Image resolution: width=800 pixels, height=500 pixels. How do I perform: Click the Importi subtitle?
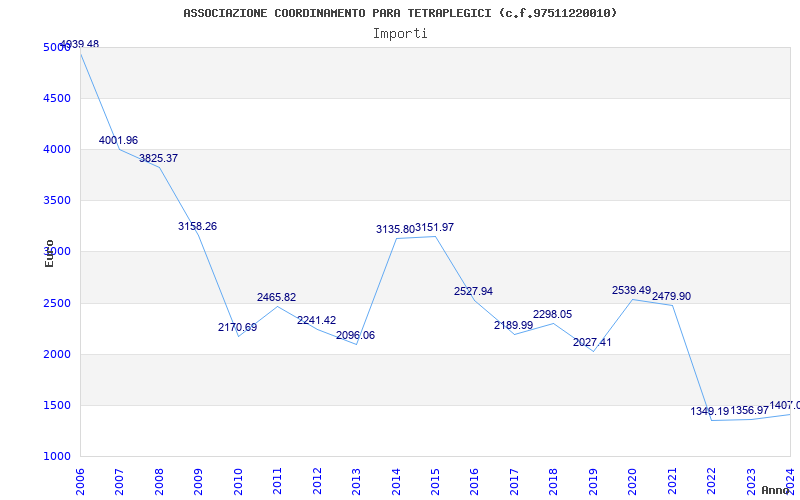pos(400,34)
